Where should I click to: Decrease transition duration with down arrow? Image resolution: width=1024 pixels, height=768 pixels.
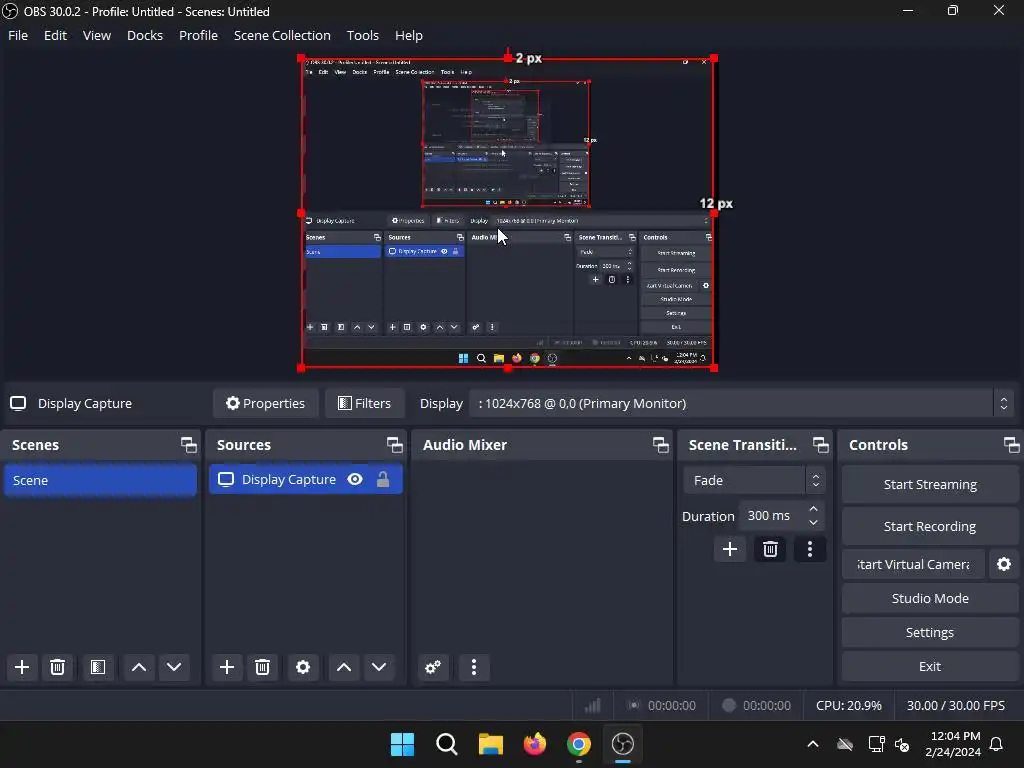(813, 522)
